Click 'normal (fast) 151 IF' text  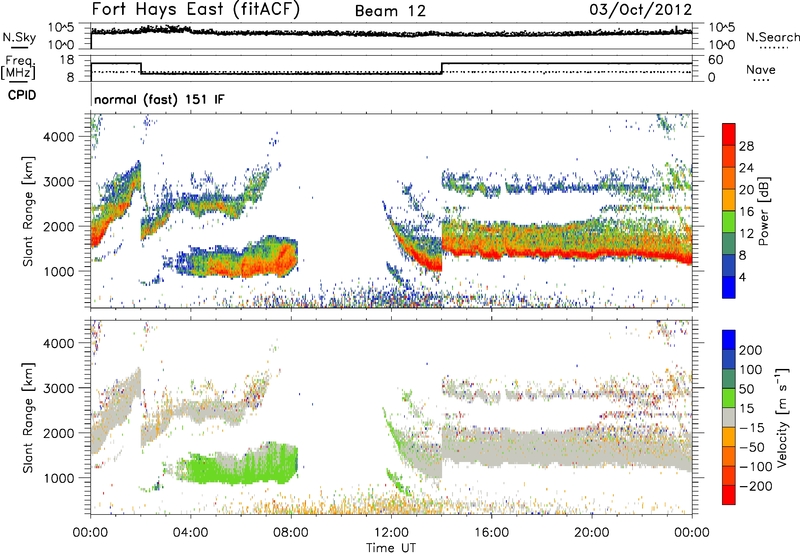coord(159,99)
